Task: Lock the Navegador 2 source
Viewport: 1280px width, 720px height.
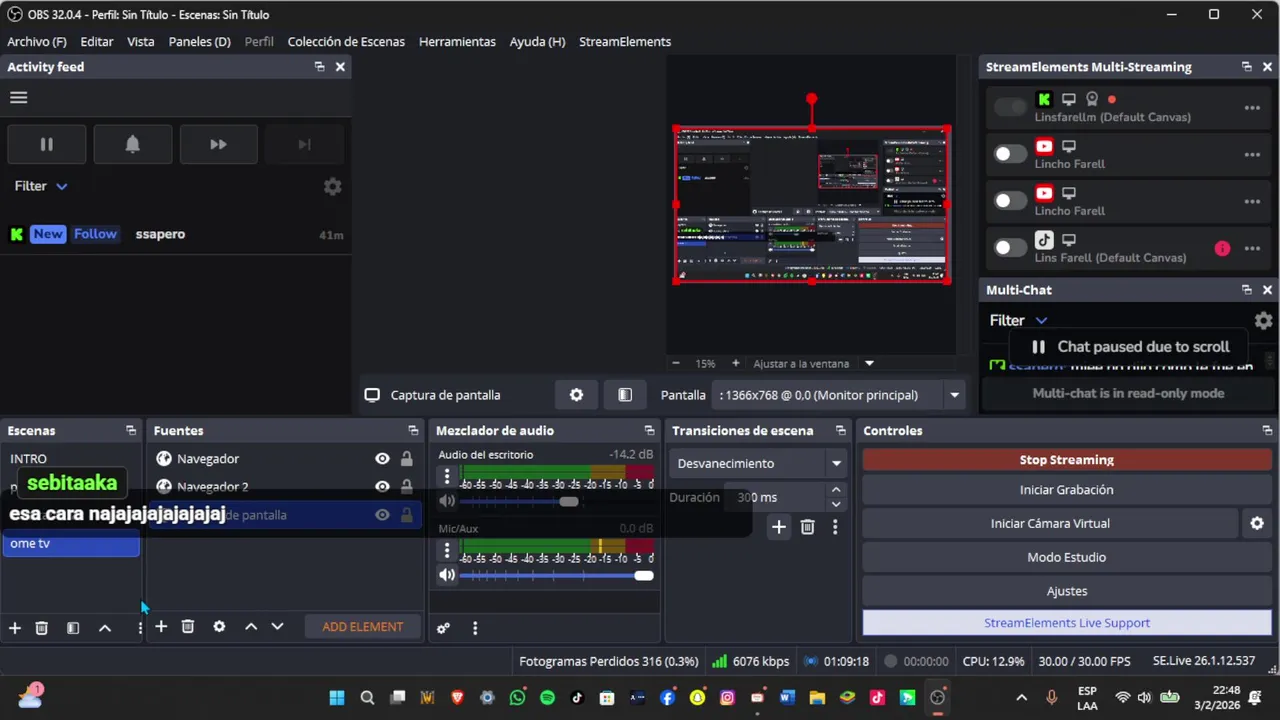Action: [406, 487]
